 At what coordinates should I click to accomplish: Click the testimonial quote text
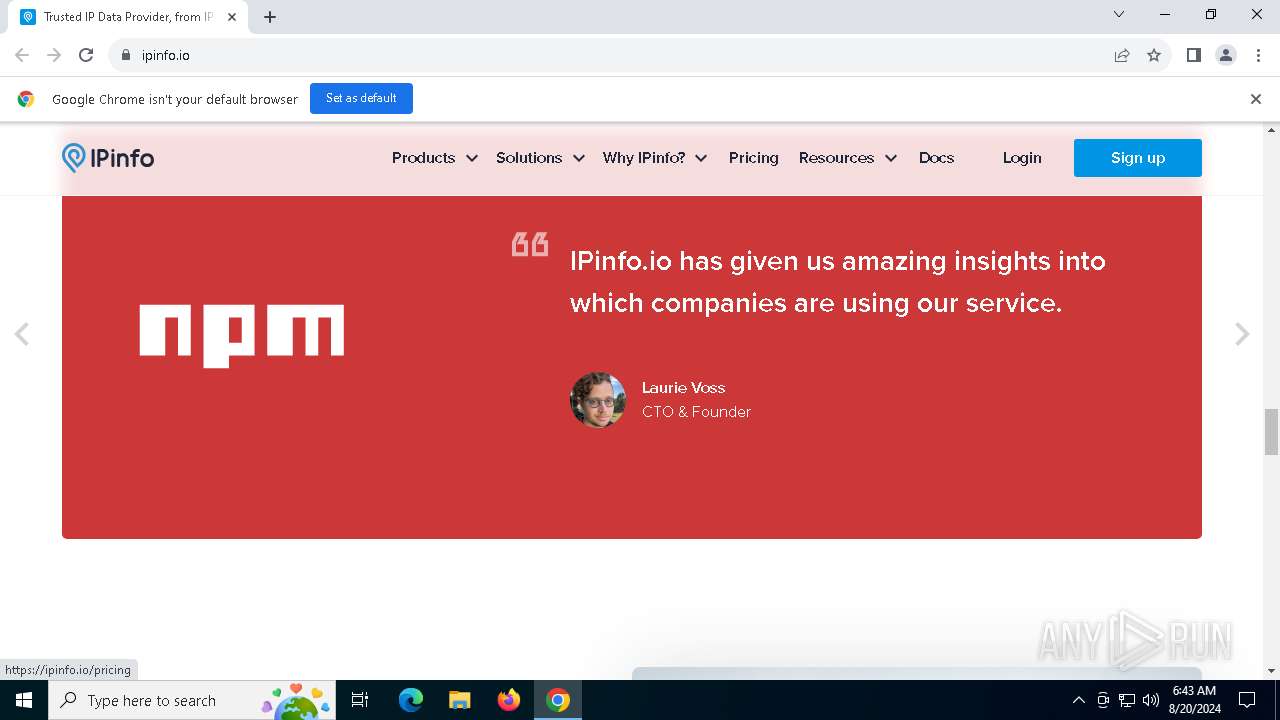tap(838, 282)
